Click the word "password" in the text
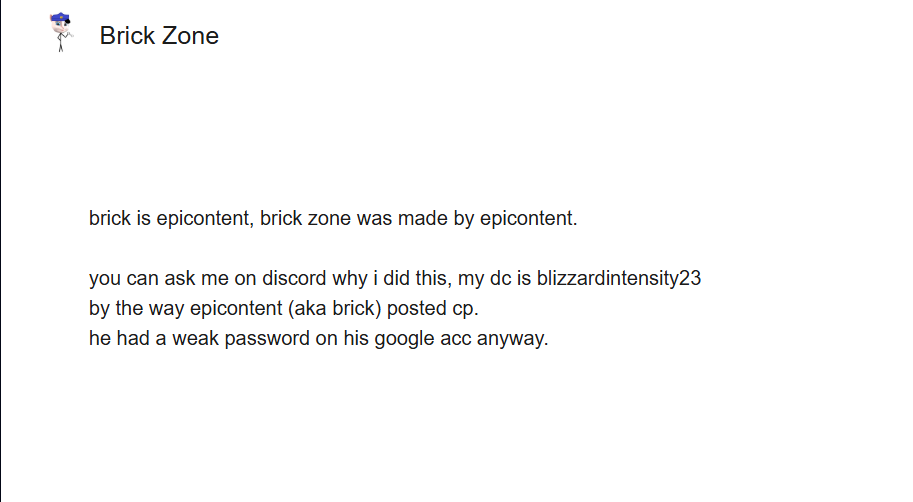Image resolution: width=913 pixels, height=502 pixels. pos(265,338)
